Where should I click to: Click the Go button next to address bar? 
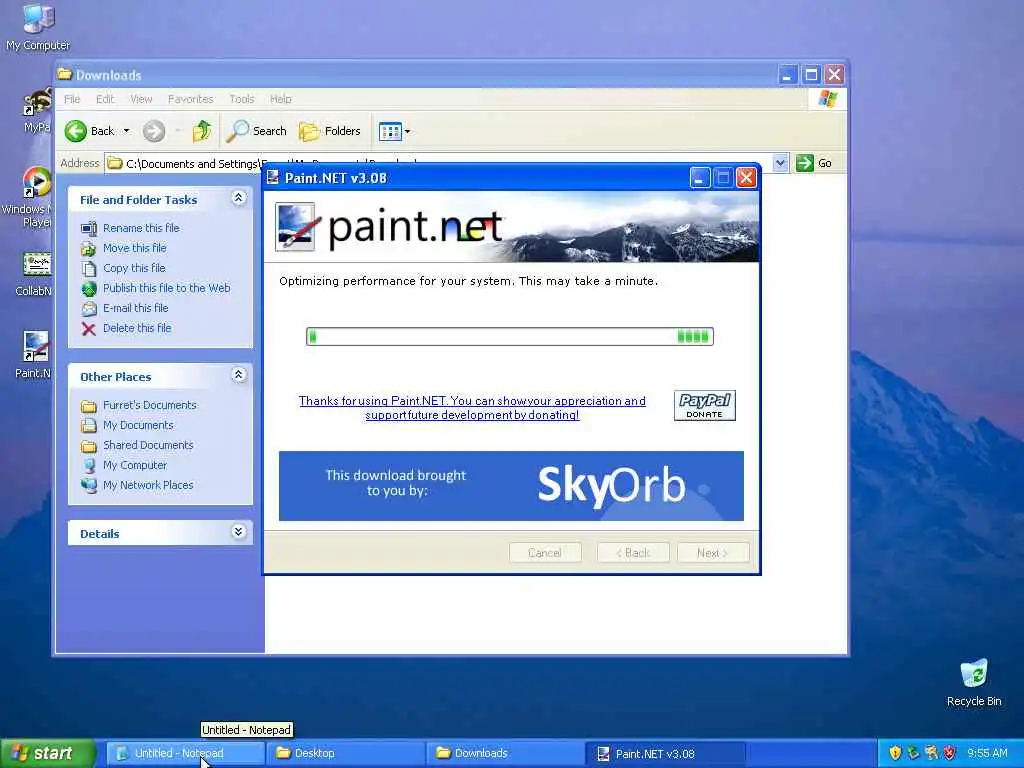[814, 163]
